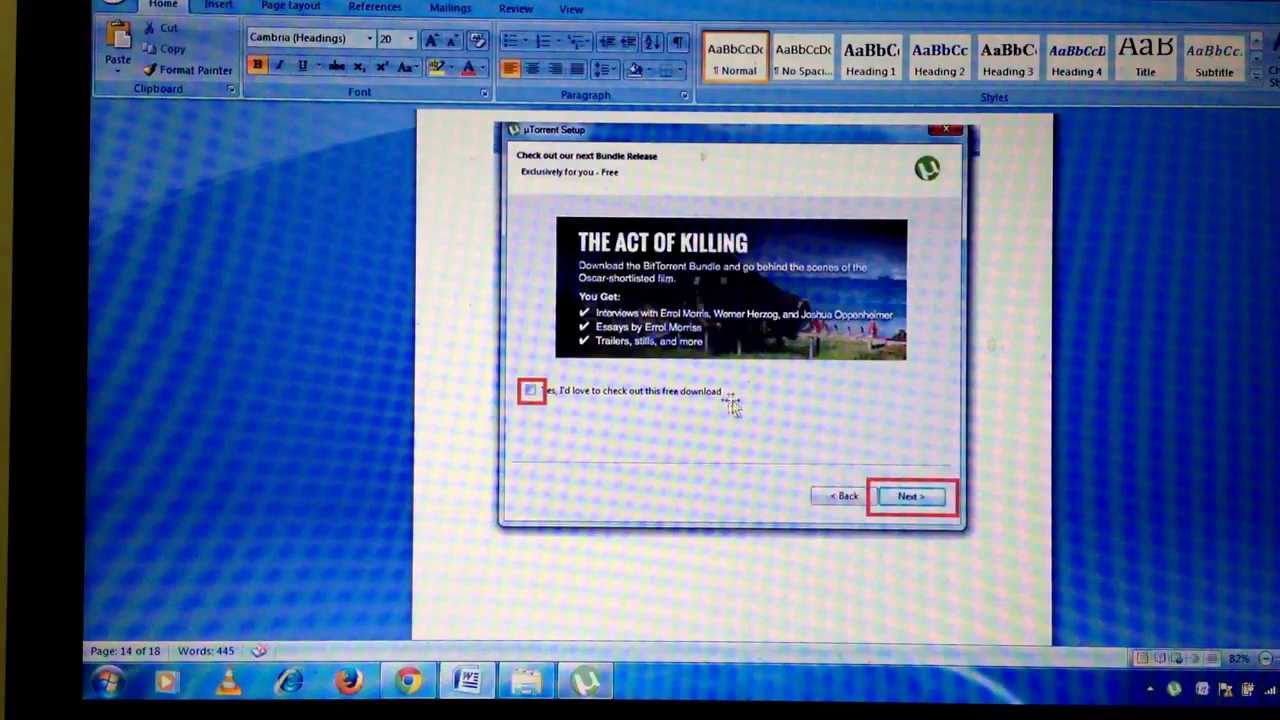The height and width of the screenshot is (720, 1280).
Task: Switch to the Page Layout tab
Action: point(291,5)
